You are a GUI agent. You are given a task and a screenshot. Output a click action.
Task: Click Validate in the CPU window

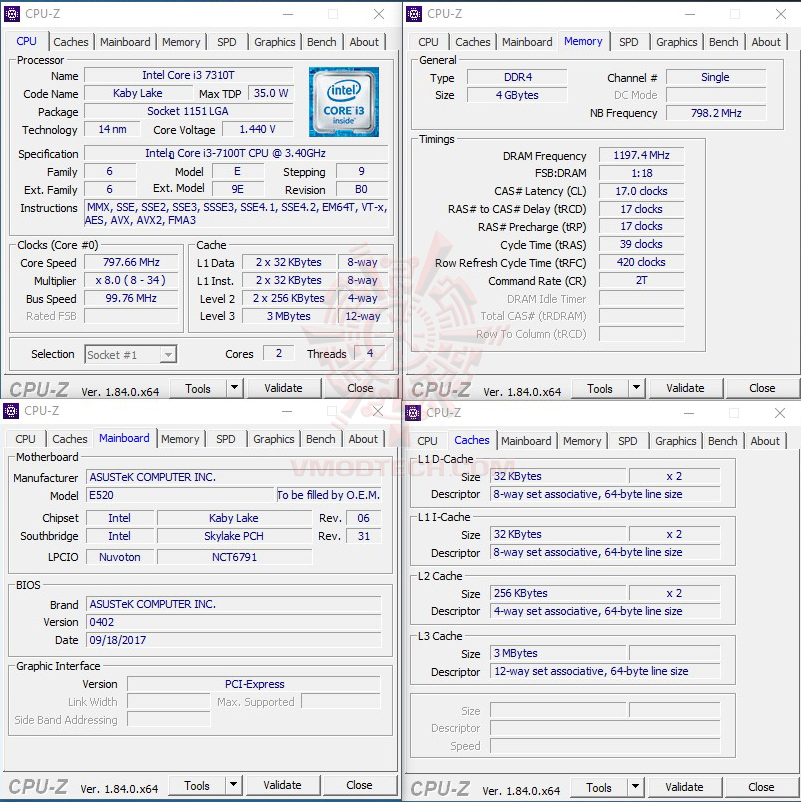pyautogui.click(x=283, y=388)
